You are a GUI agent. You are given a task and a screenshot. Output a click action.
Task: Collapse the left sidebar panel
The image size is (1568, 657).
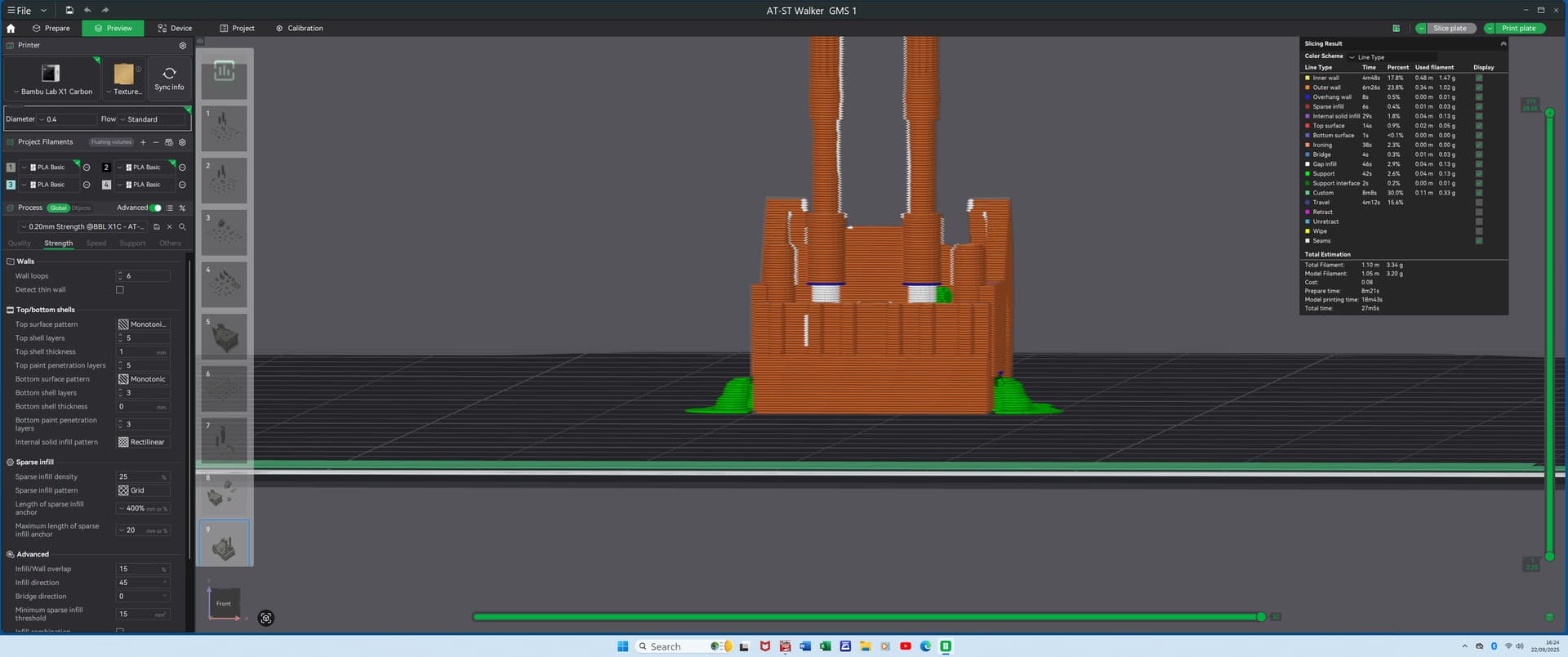coord(199,42)
